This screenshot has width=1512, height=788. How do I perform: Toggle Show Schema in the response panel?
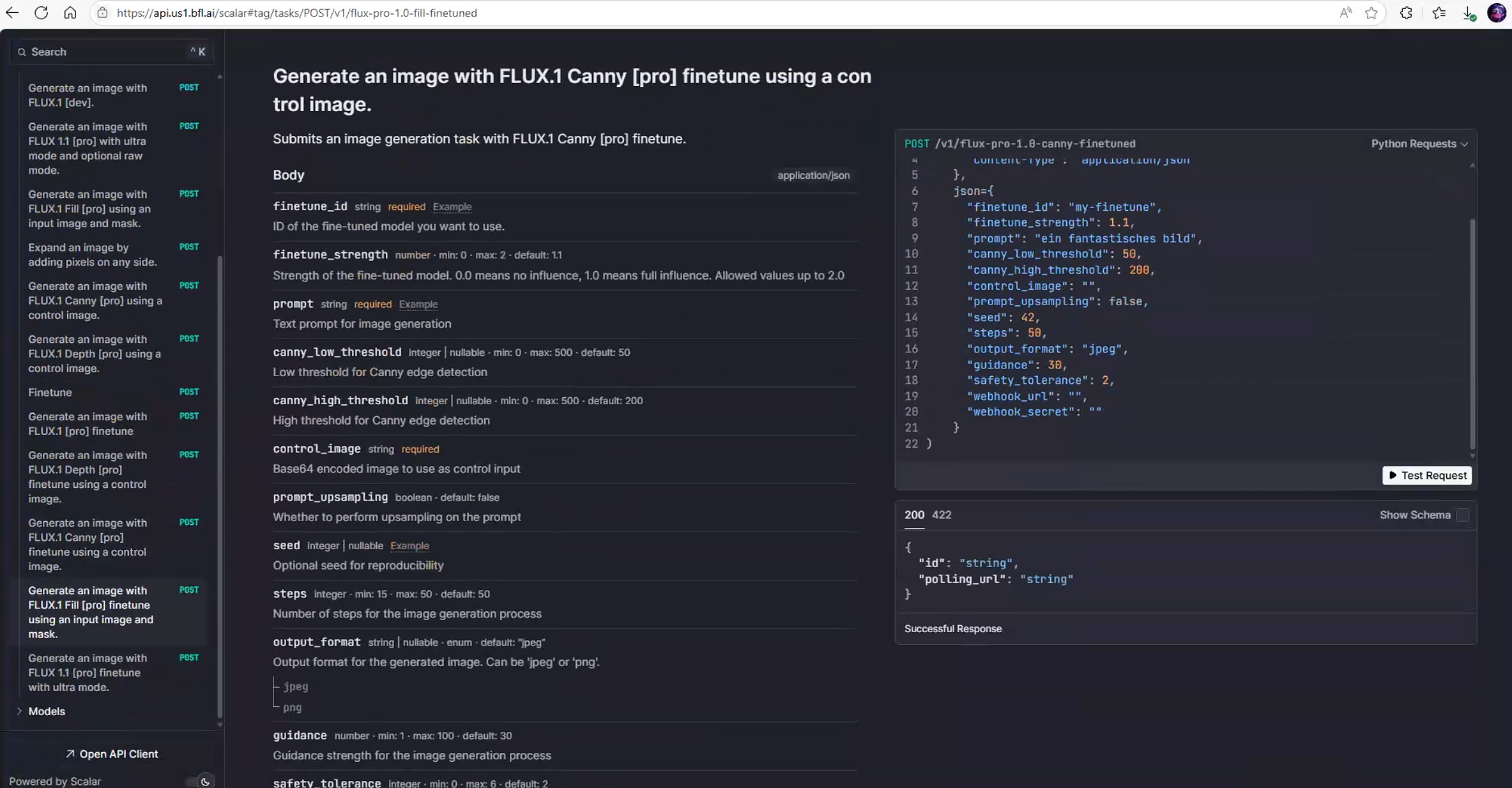pyautogui.click(x=1463, y=515)
